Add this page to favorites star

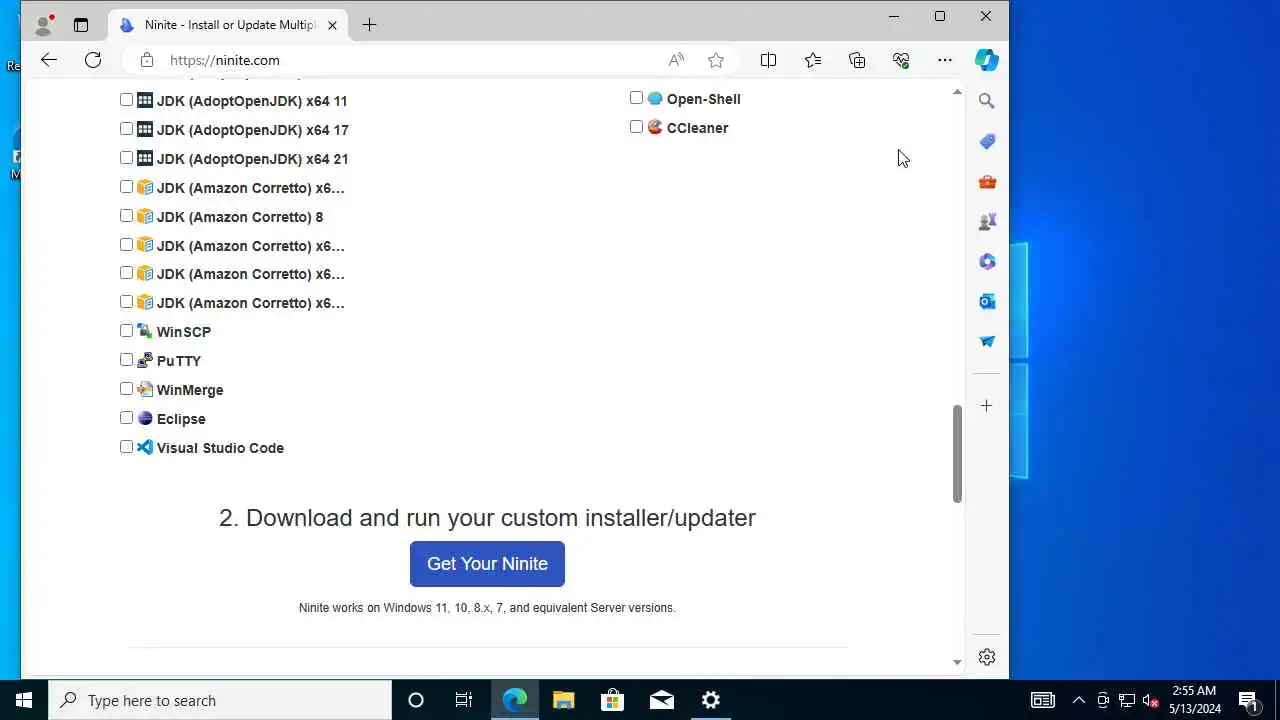[x=716, y=60]
